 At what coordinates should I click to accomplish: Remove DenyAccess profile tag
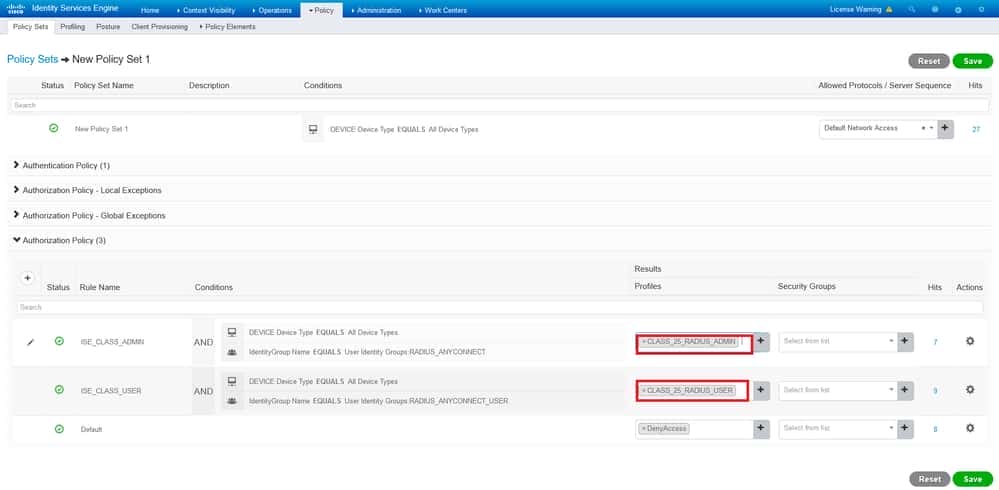[x=643, y=429]
